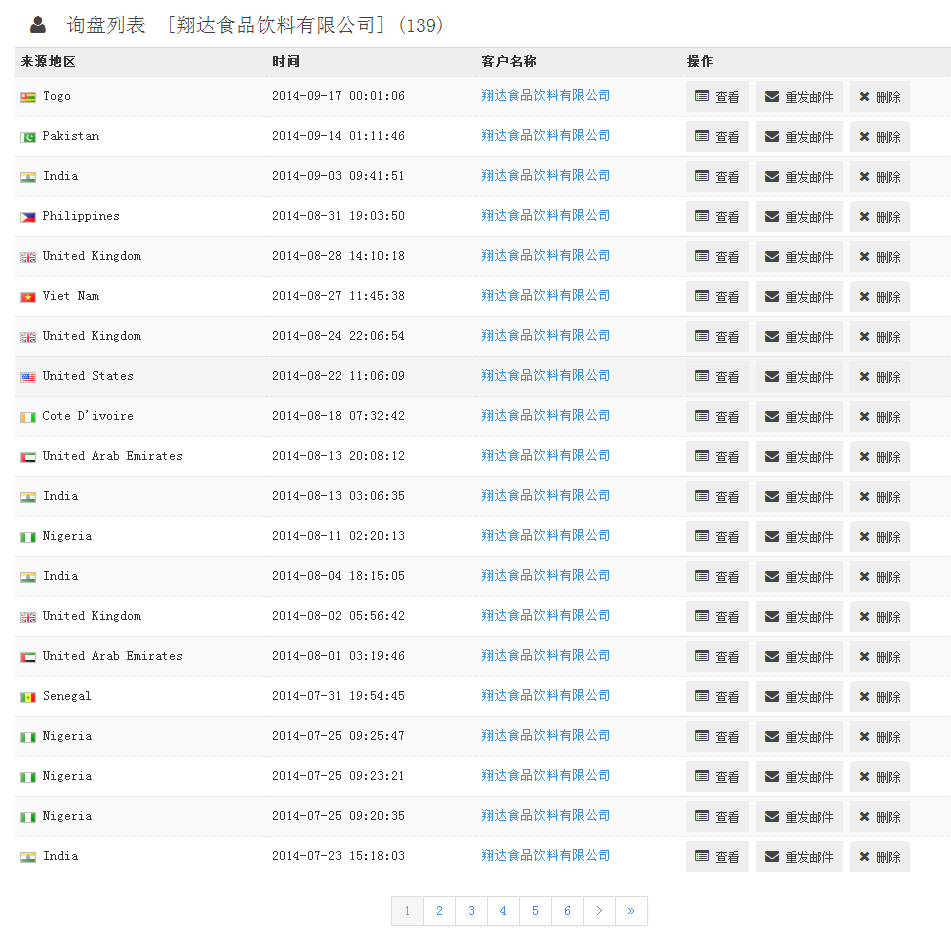Resend email for the United States inquiry
951x931 pixels.
pos(799,377)
